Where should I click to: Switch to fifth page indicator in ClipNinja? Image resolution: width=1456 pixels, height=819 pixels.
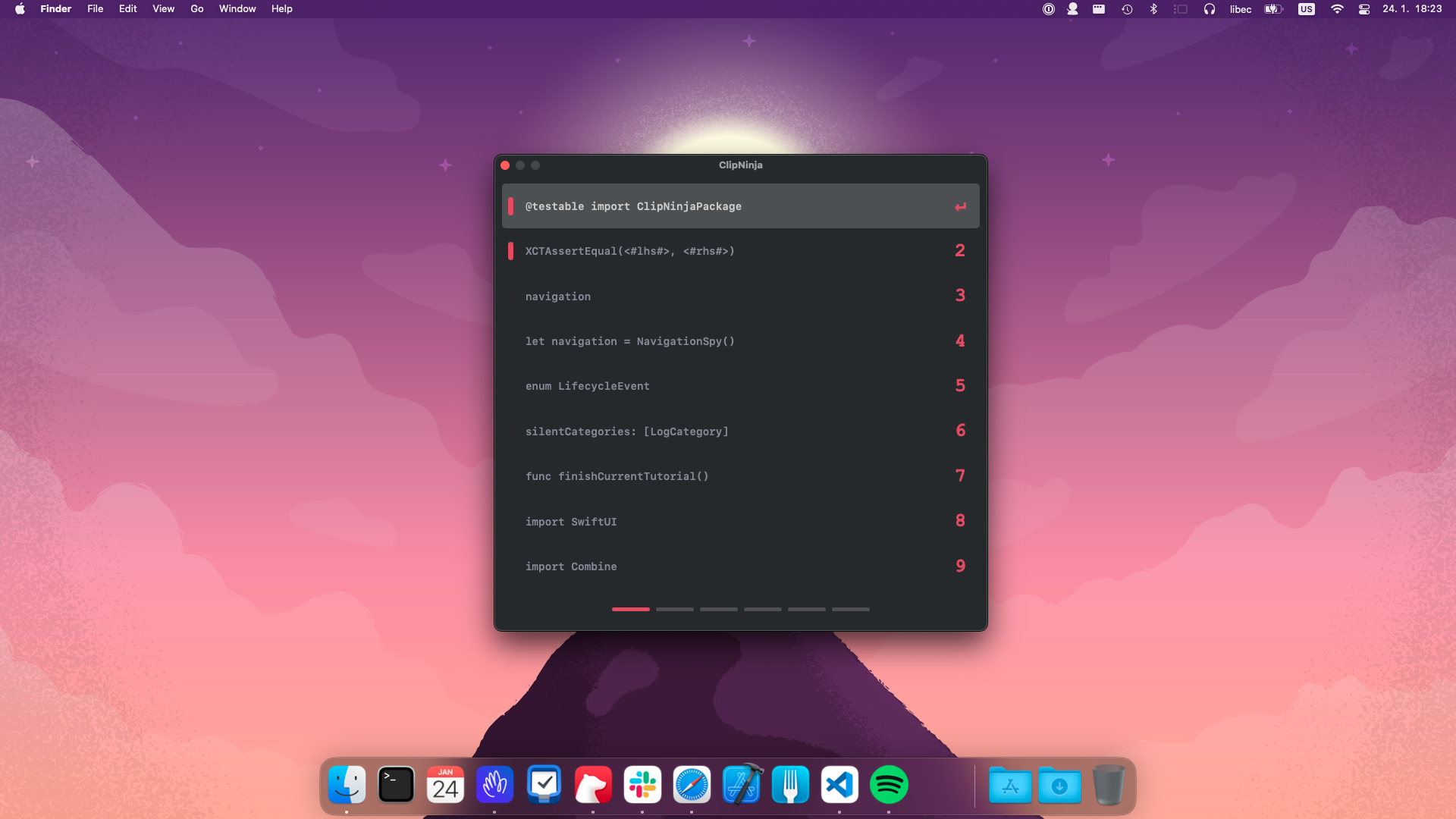807,609
